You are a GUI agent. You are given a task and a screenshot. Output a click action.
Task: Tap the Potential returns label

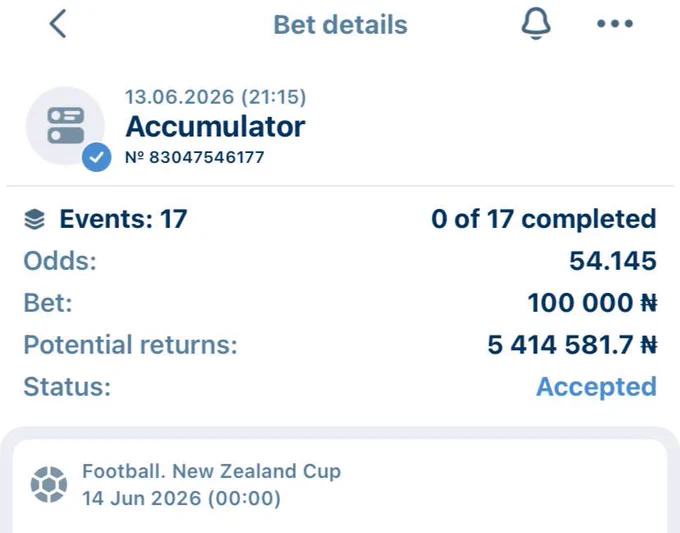click(130, 345)
